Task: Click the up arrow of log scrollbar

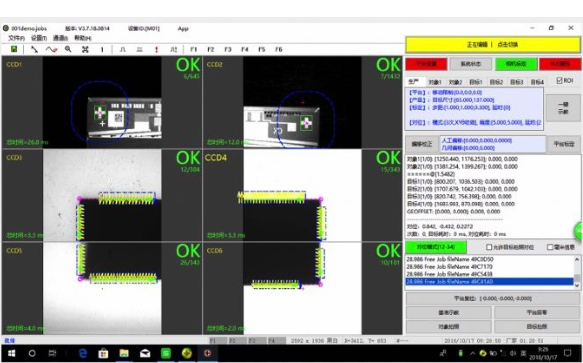Action: tap(577, 259)
